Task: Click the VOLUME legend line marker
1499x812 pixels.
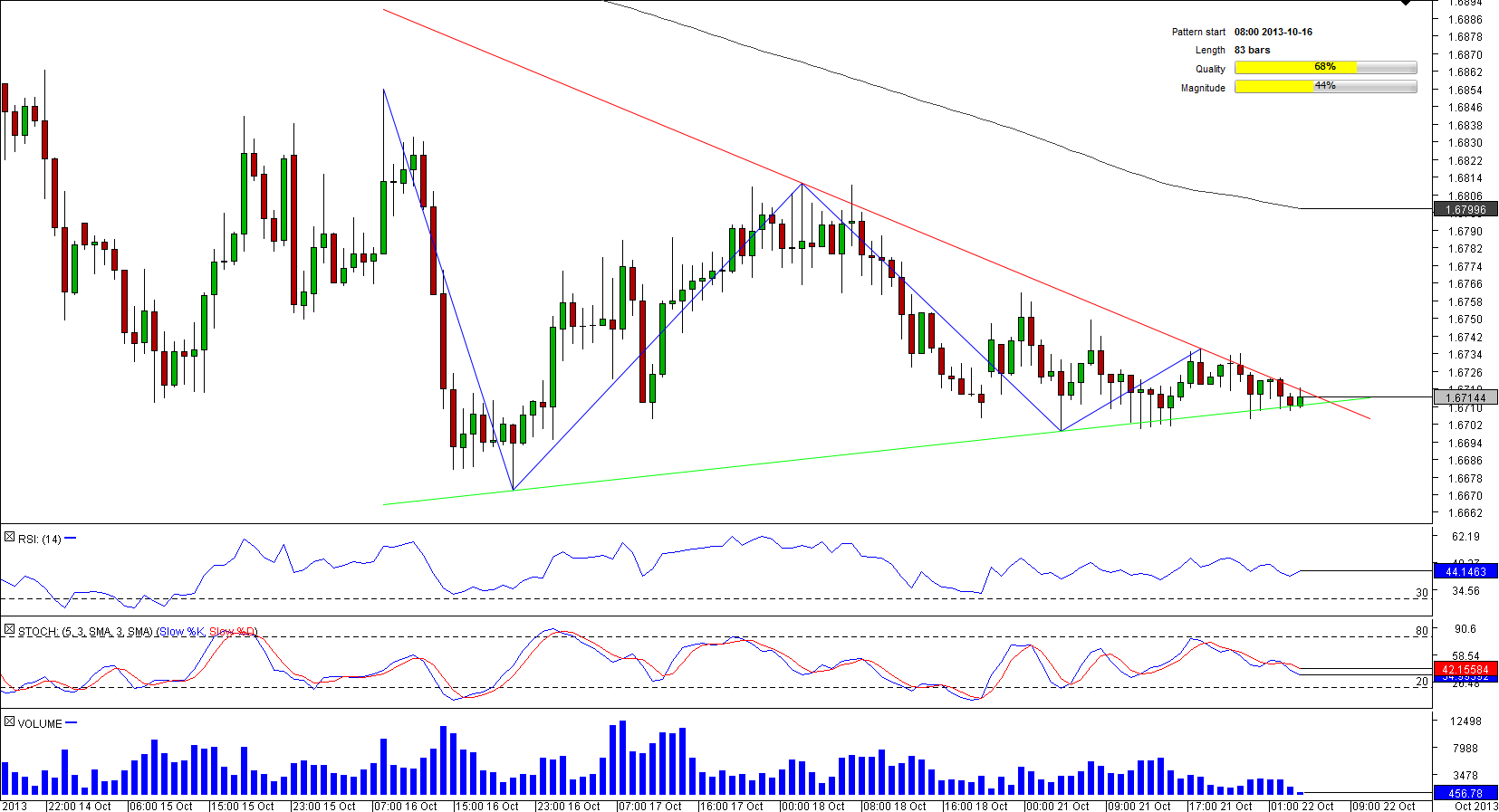Action: point(72,722)
